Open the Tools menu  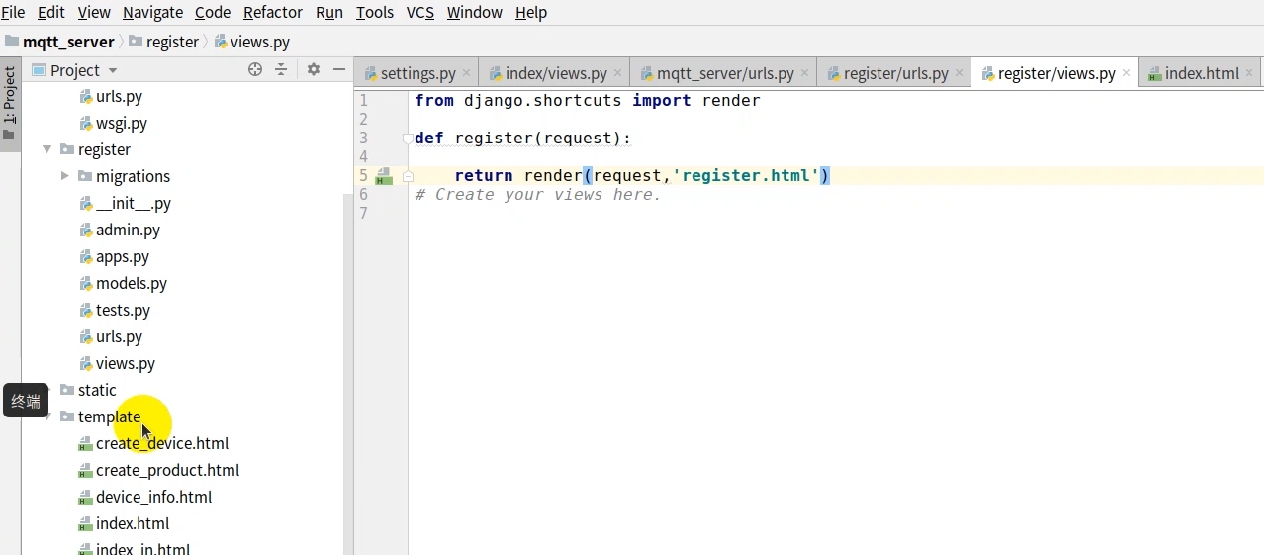375,12
